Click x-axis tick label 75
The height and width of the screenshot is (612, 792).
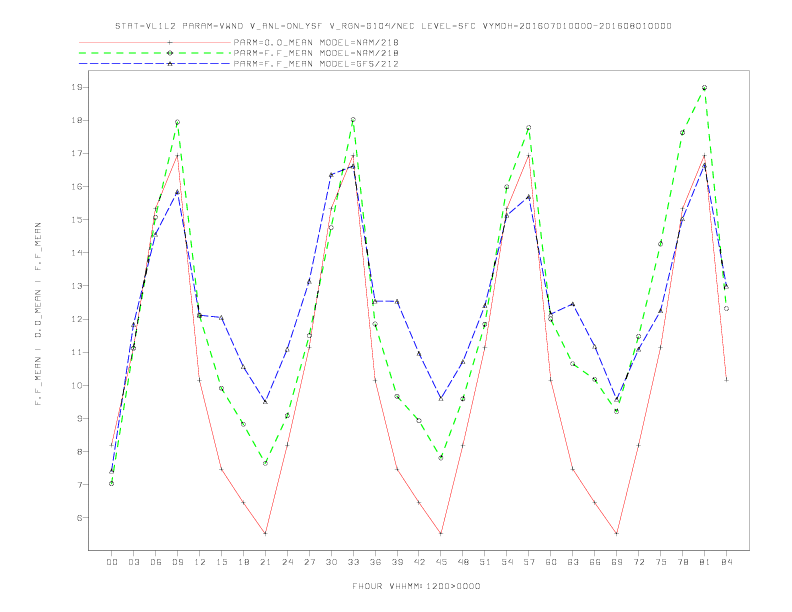661,562
